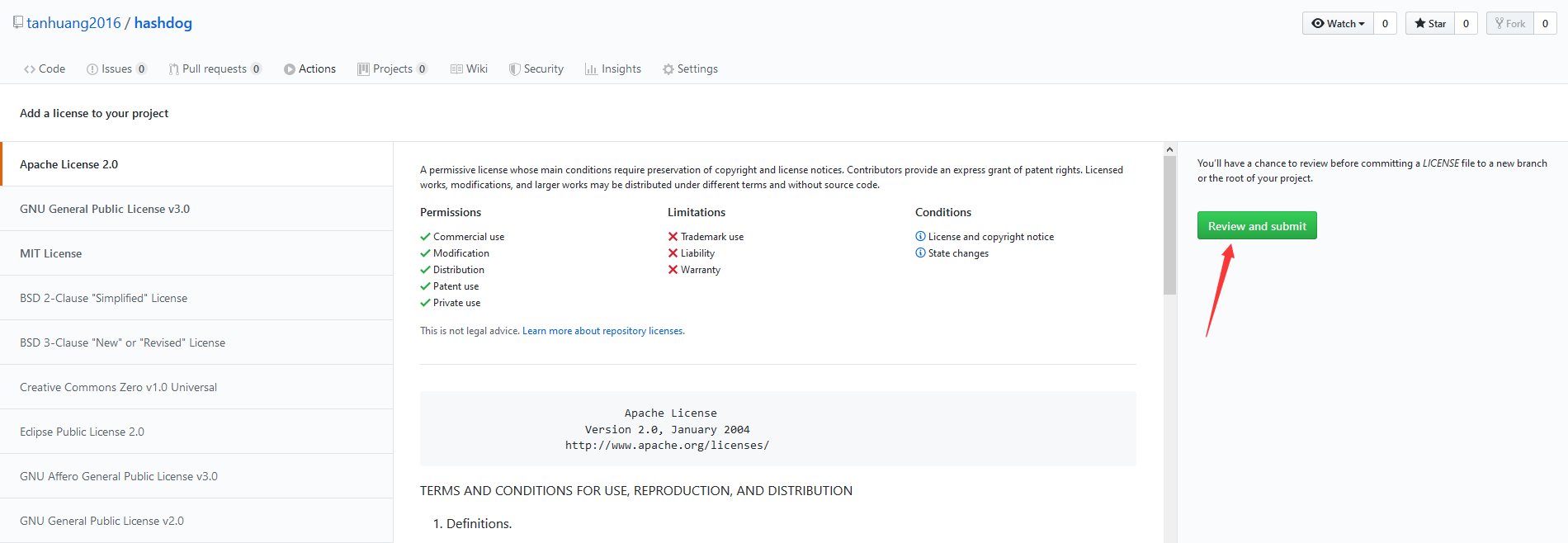Click the Pull requests branch icon
The height and width of the screenshot is (543, 1568).
[x=173, y=69]
